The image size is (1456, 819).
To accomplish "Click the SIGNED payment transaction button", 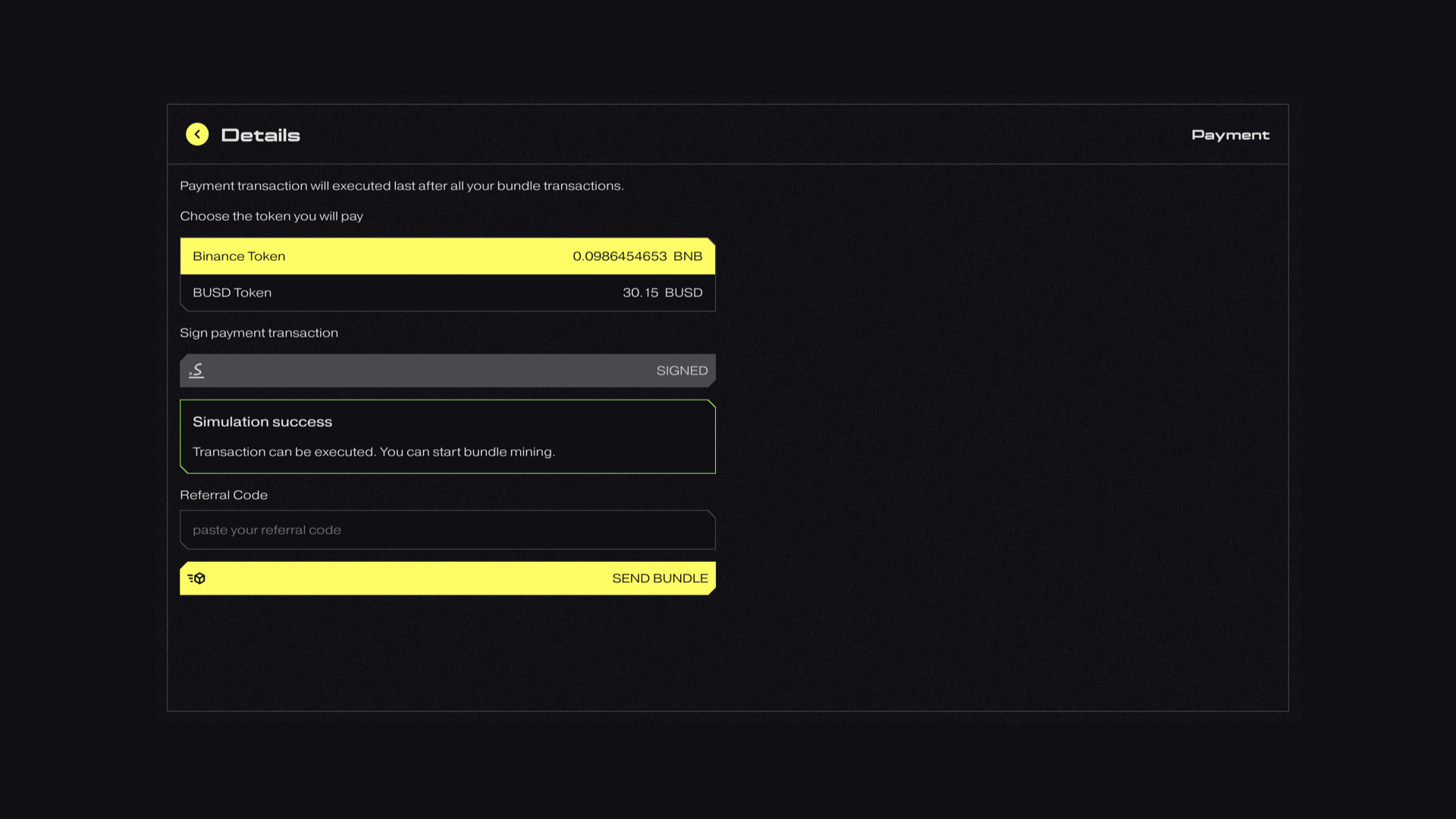I will 447,371.
